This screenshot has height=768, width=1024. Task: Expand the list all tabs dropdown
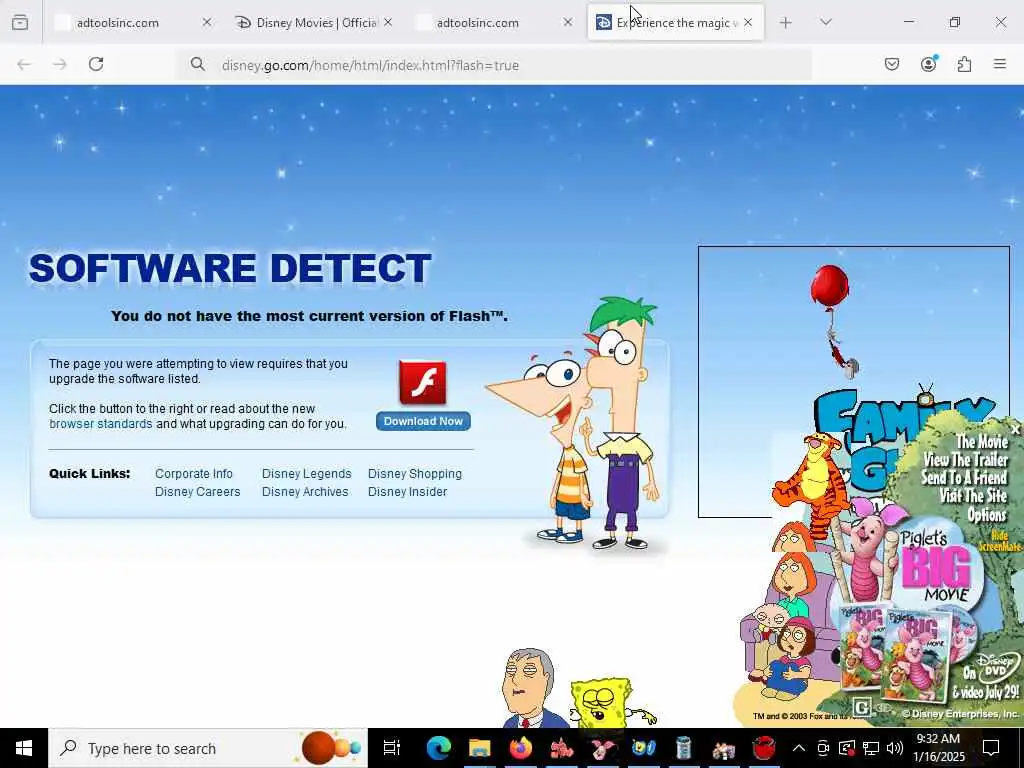[825, 23]
